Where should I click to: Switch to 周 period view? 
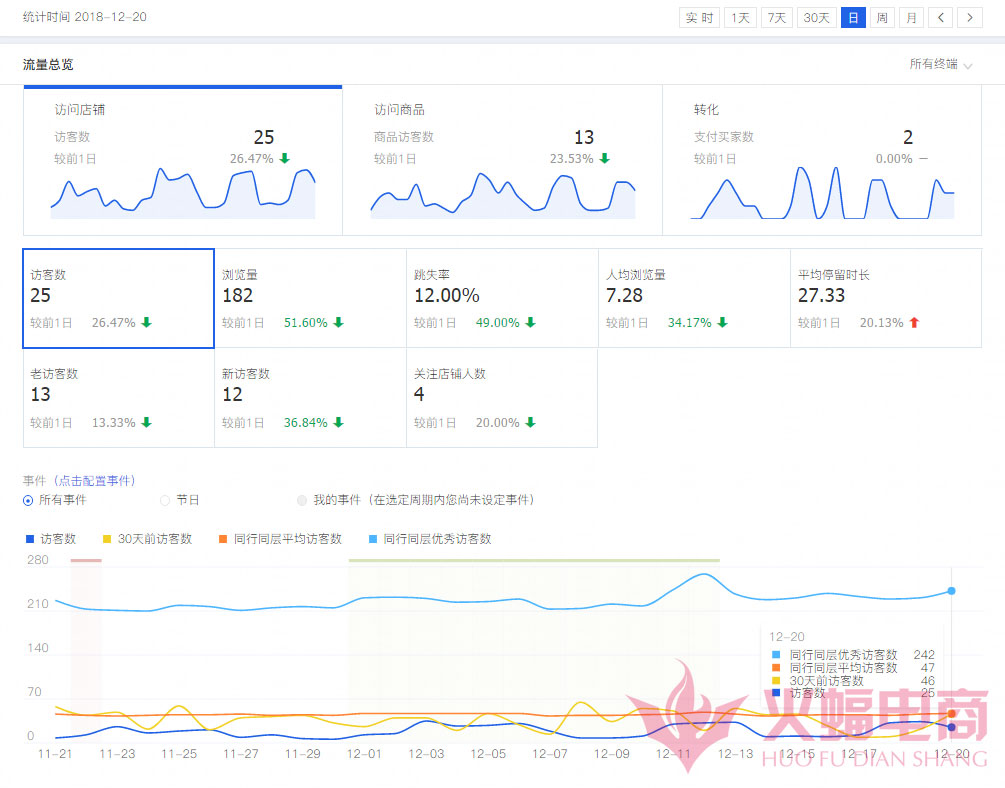click(x=882, y=18)
